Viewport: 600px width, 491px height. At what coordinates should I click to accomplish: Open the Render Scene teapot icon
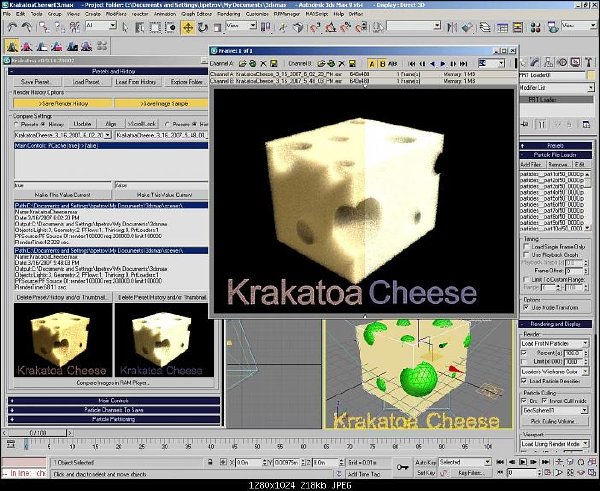click(x=553, y=27)
